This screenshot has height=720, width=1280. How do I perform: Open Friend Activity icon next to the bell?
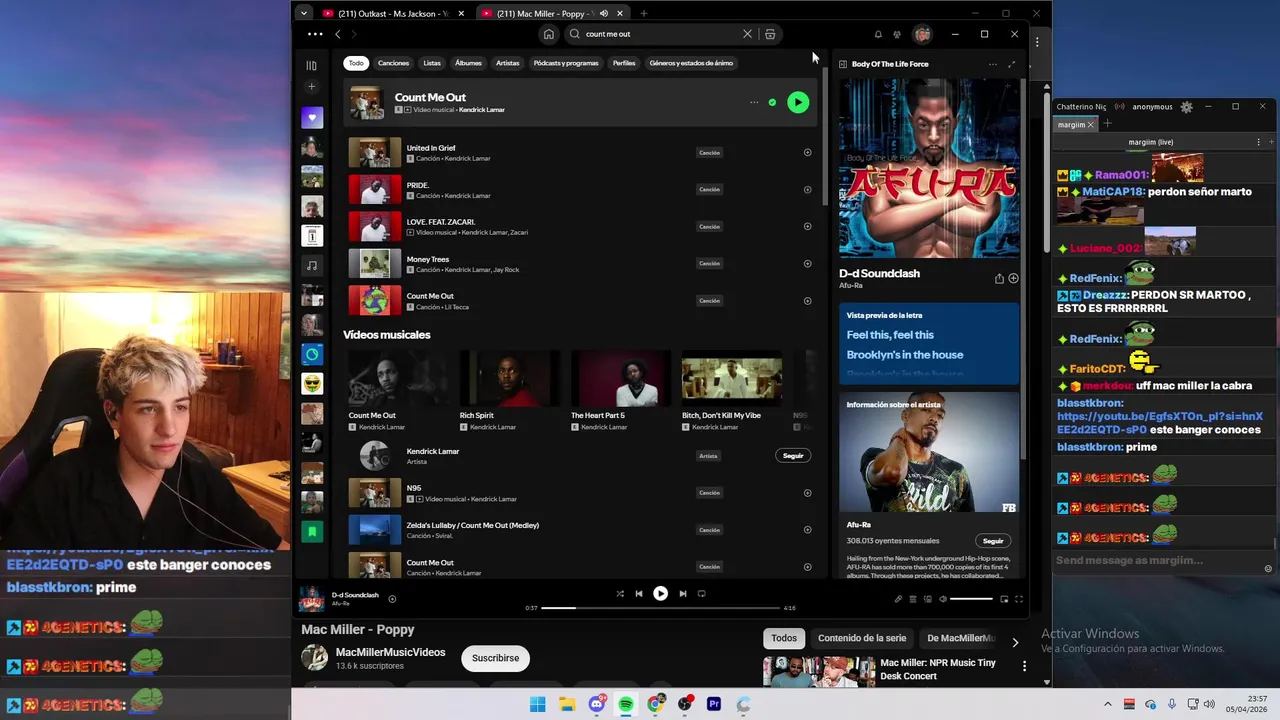click(897, 34)
